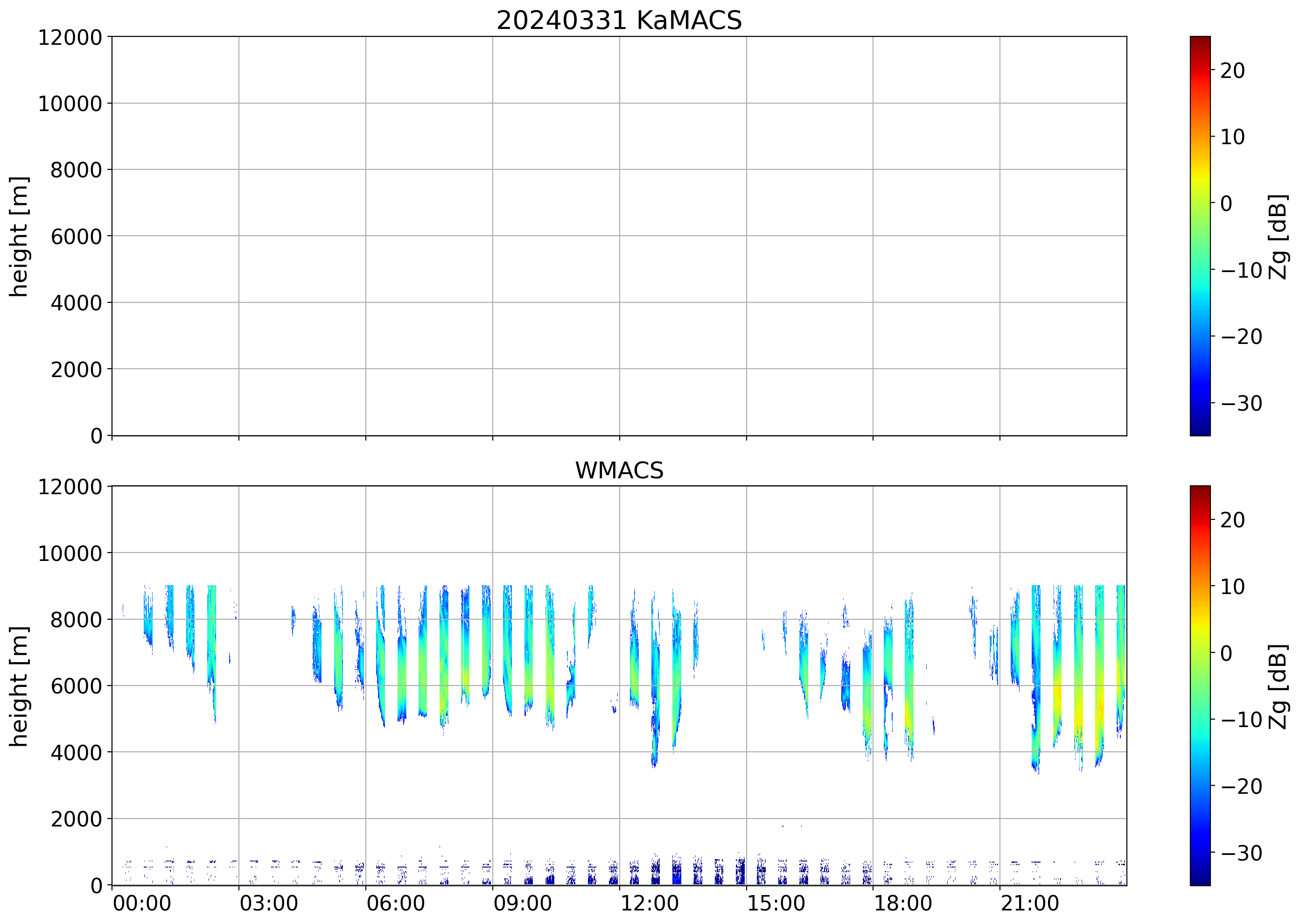Click the bottom plot's color bar
Screen dimensions: 1300x924
(x=1199, y=685)
